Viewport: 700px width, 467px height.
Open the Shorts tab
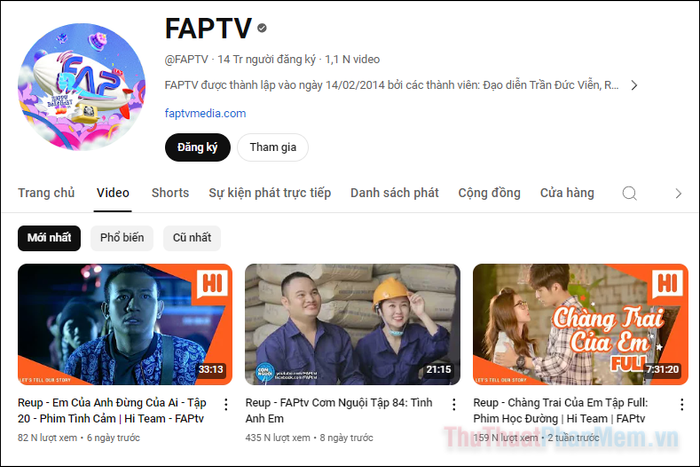pos(170,193)
